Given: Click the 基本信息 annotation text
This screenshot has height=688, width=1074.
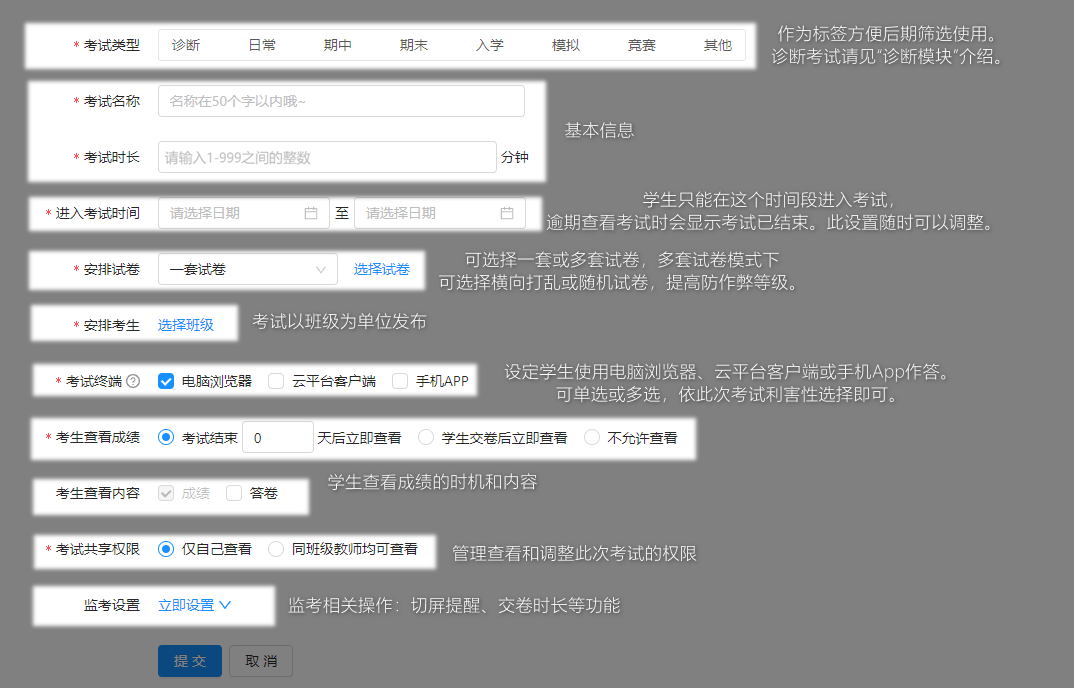Looking at the screenshot, I should pos(599,130).
